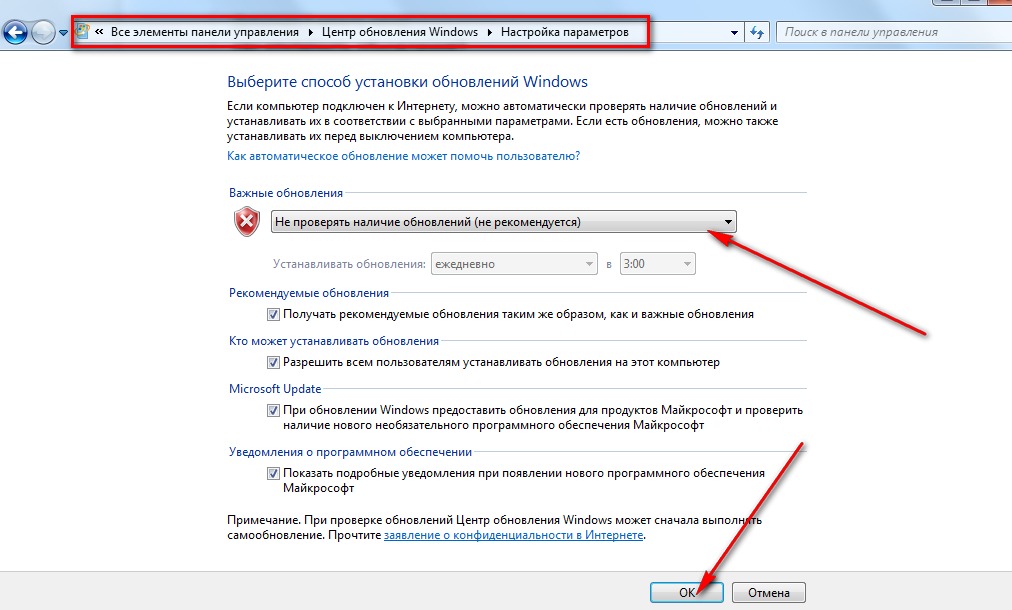Screen dimensions: 1012x610
Task: Expand the address bar previous locations dropdown
Action: pyautogui.click(x=734, y=32)
